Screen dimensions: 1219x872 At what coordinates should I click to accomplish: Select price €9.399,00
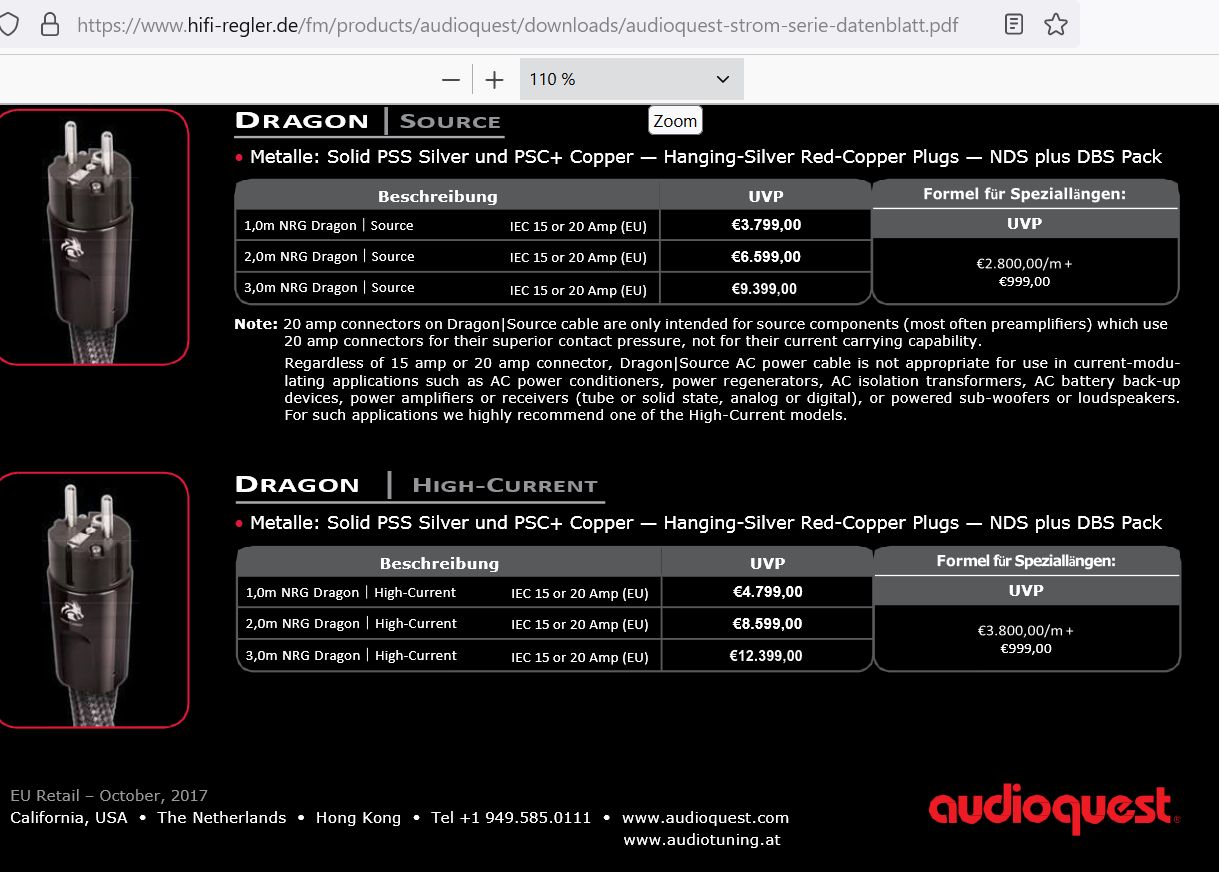coord(764,289)
